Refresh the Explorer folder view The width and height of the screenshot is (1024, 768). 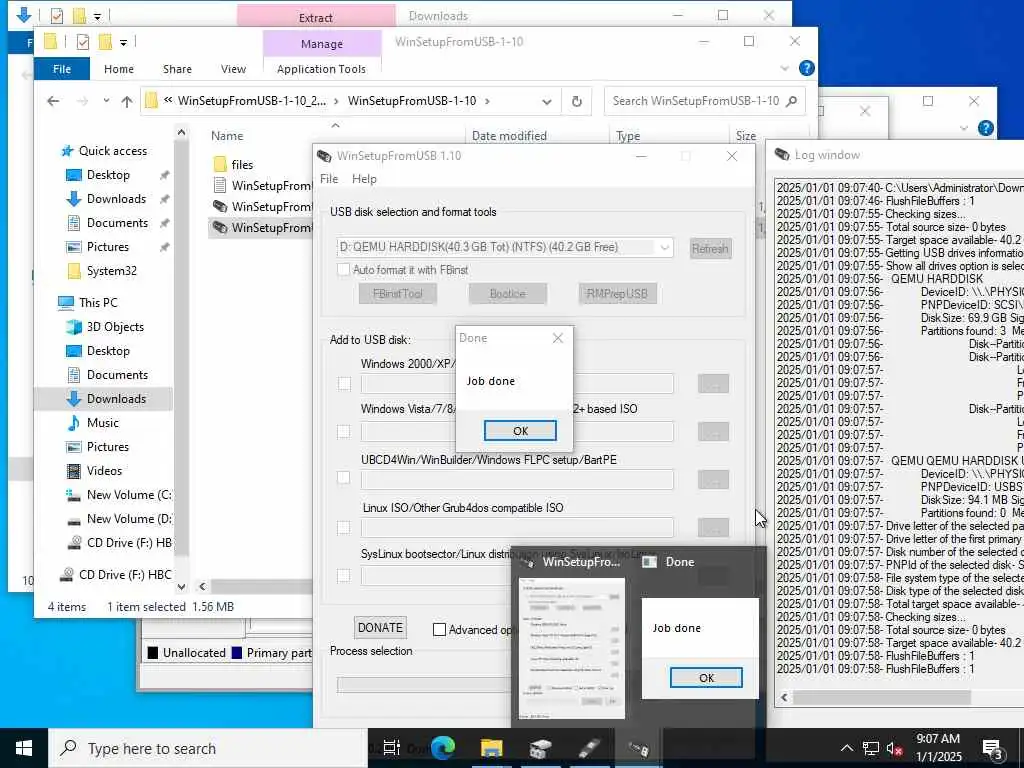pyautogui.click(x=576, y=101)
